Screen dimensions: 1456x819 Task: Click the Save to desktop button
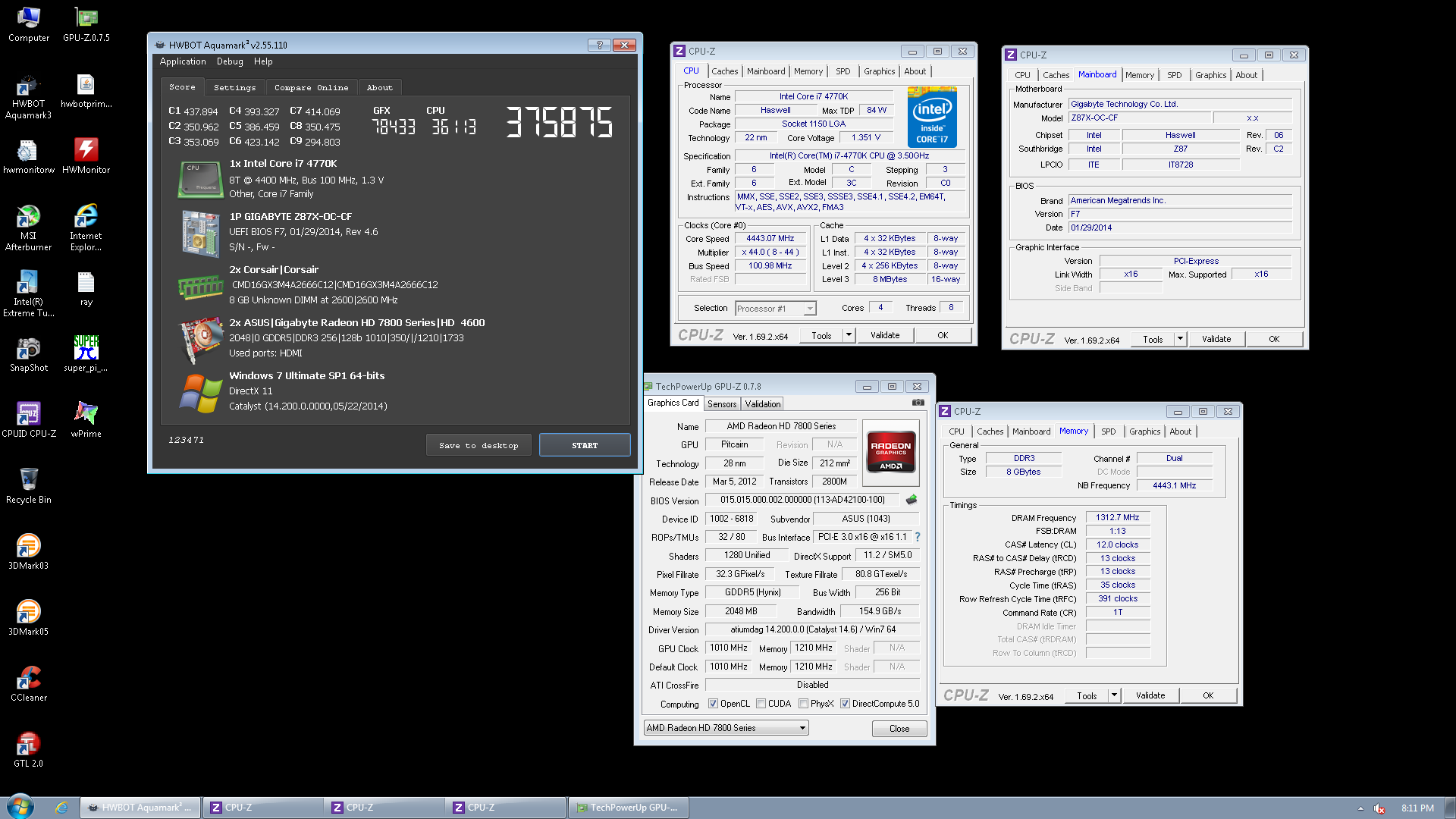point(479,445)
